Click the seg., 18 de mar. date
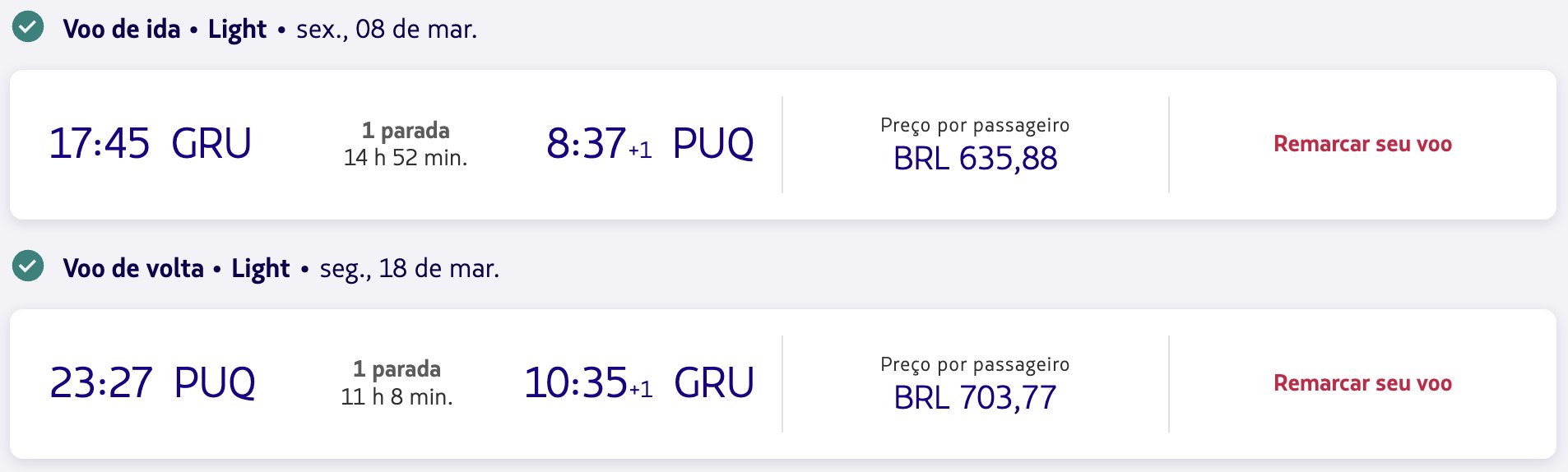Viewport: 1568px width, 472px height. (410, 269)
